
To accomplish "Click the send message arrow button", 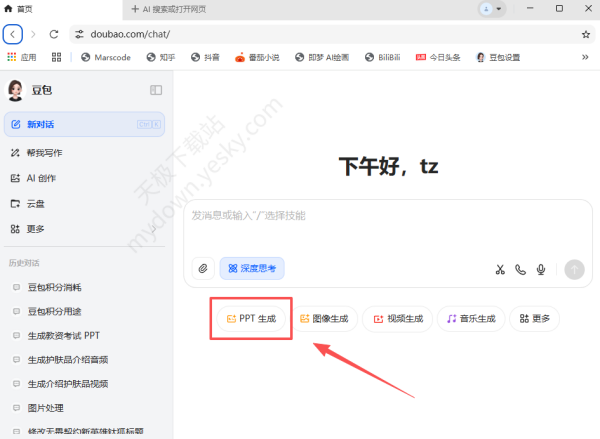I will [x=574, y=269].
